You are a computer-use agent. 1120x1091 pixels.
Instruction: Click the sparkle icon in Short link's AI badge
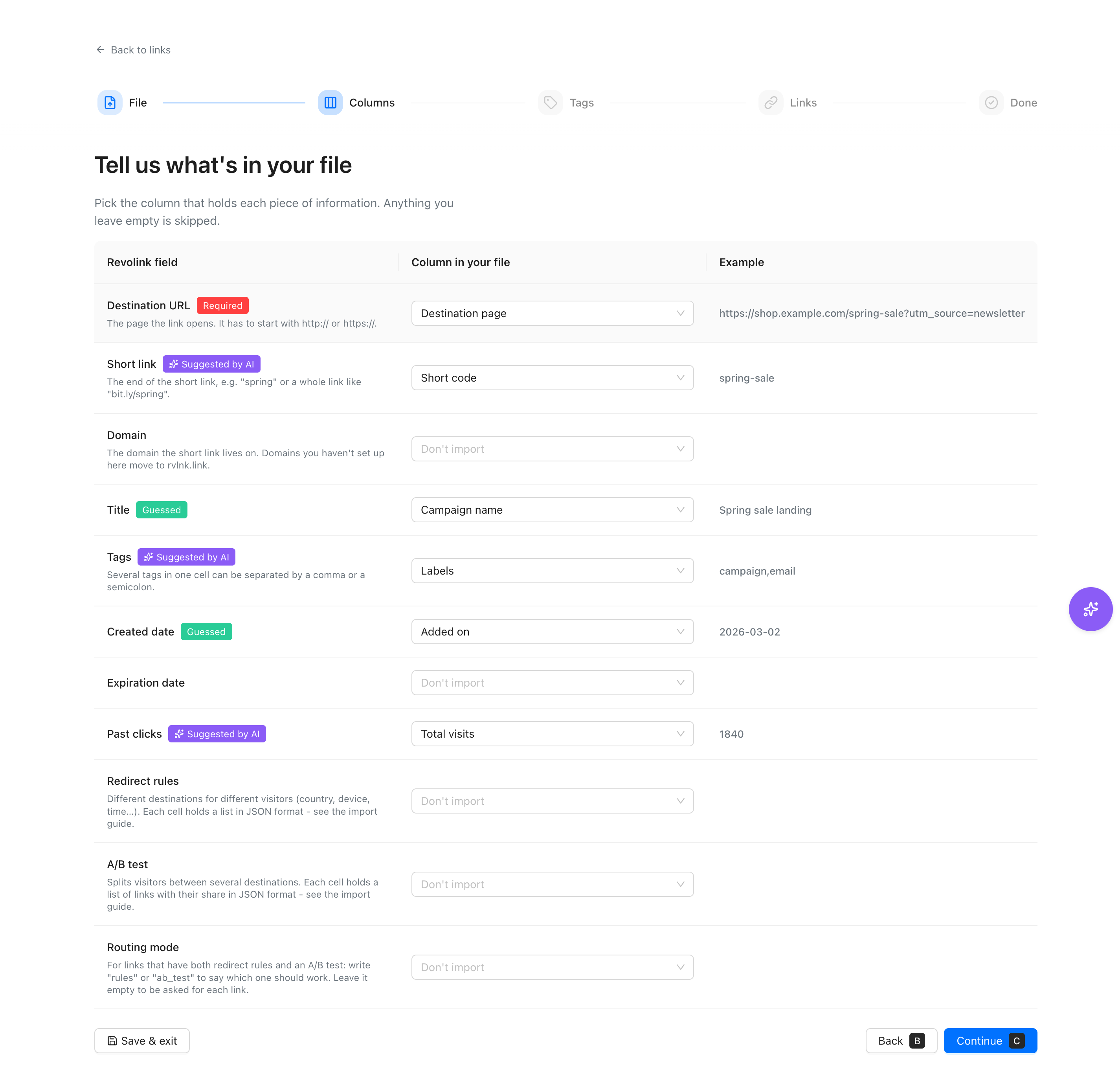pyautogui.click(x=174, y=364)
